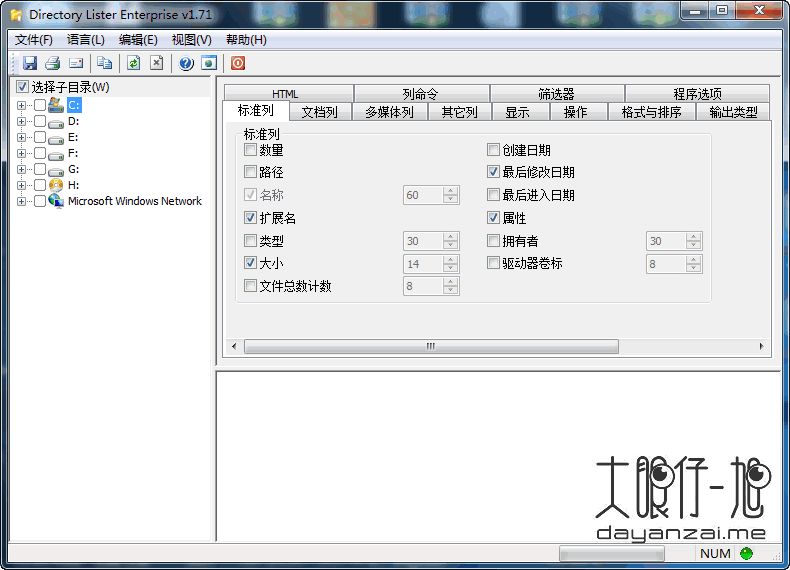Click the 类型 width spinner arrows
This screenshot has width=790, height=570.
click(x=450, y=241)
